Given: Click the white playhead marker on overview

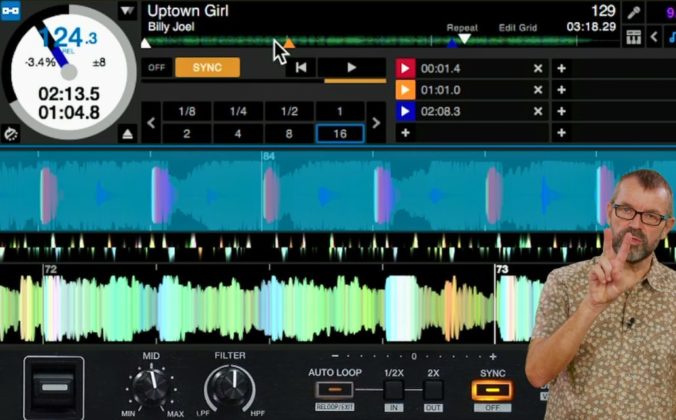Looking at the screenshot, I should coord(464,39).
